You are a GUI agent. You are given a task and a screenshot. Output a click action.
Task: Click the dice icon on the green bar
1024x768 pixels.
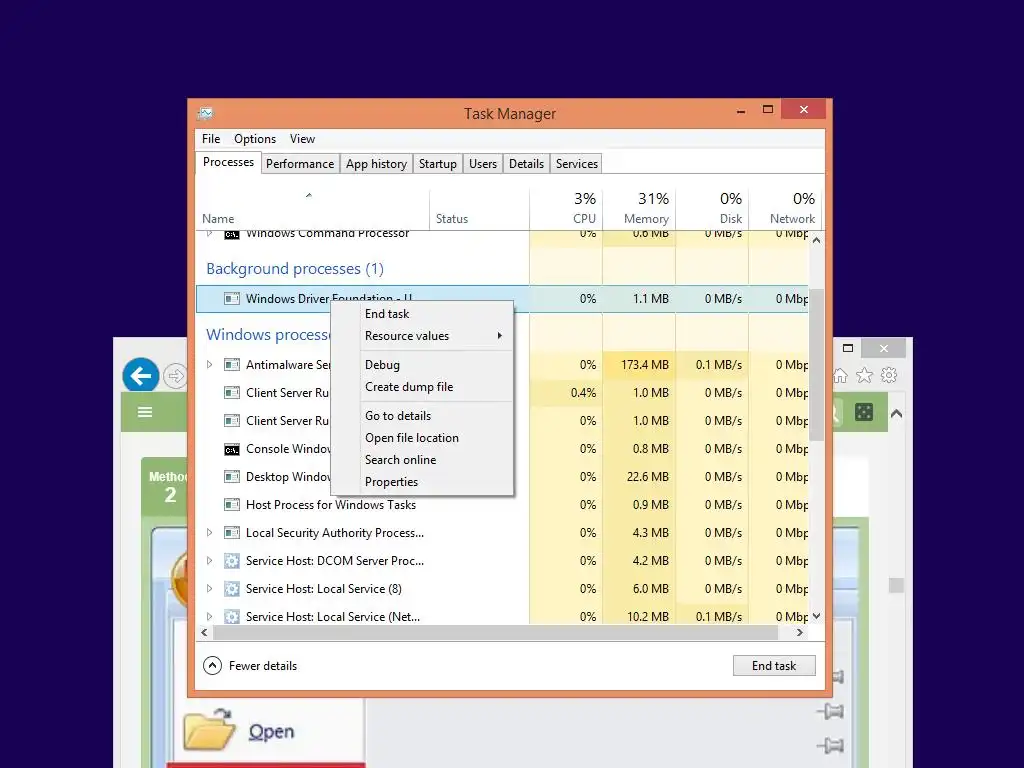[x=864, y=412]
